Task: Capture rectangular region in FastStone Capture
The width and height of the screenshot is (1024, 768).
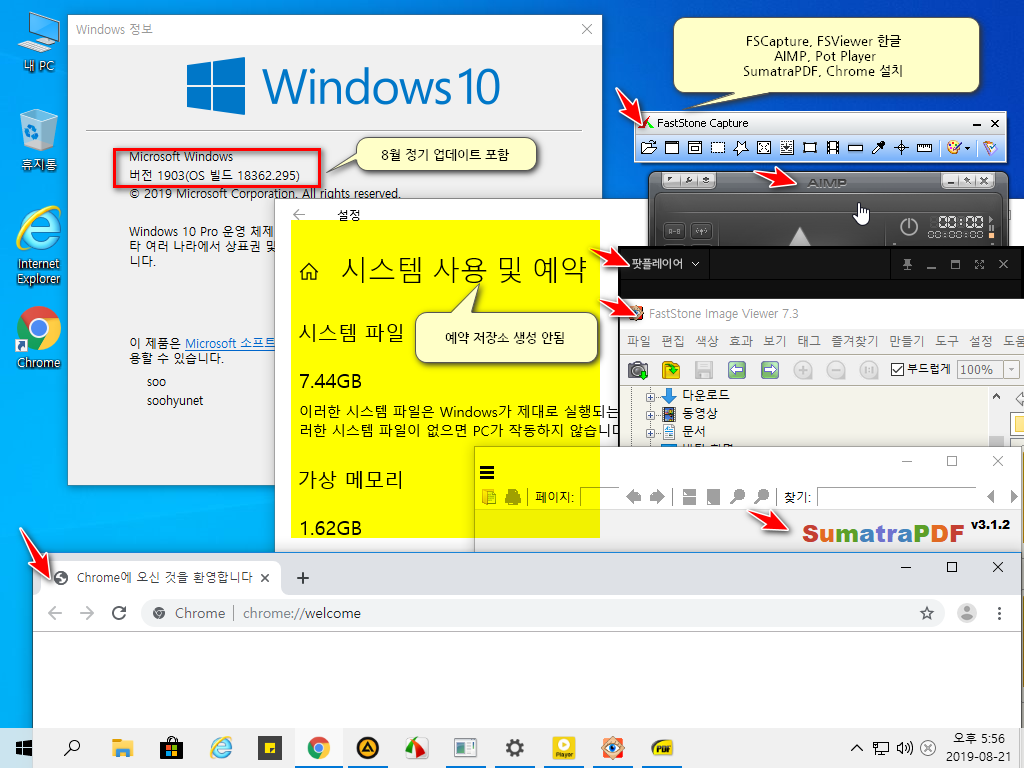Action: [x=718, y=148]
